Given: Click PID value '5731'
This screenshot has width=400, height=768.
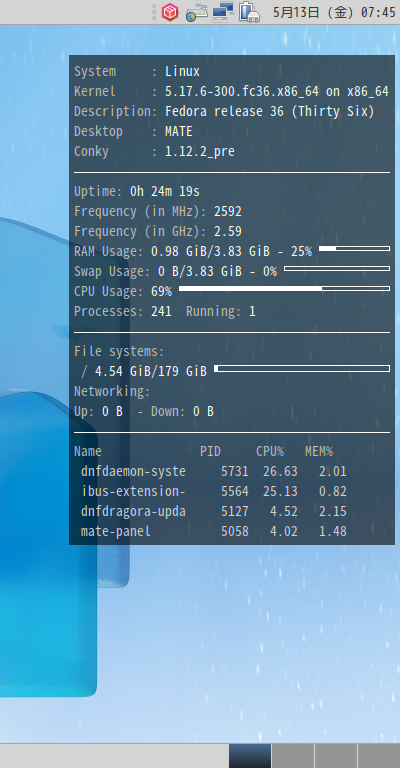Looking at the screenshot, I should coord(235,472).
